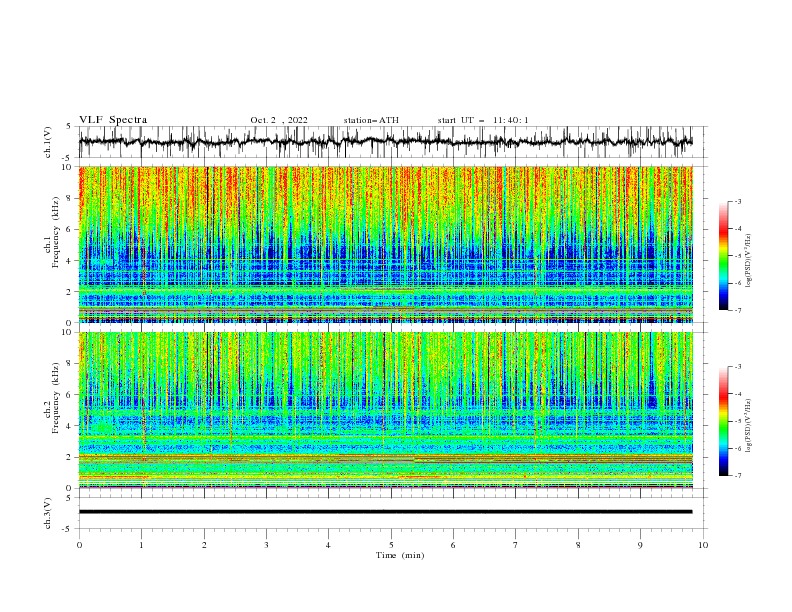Click the "ch.3(V)" axis label

(x=47, y=513)
